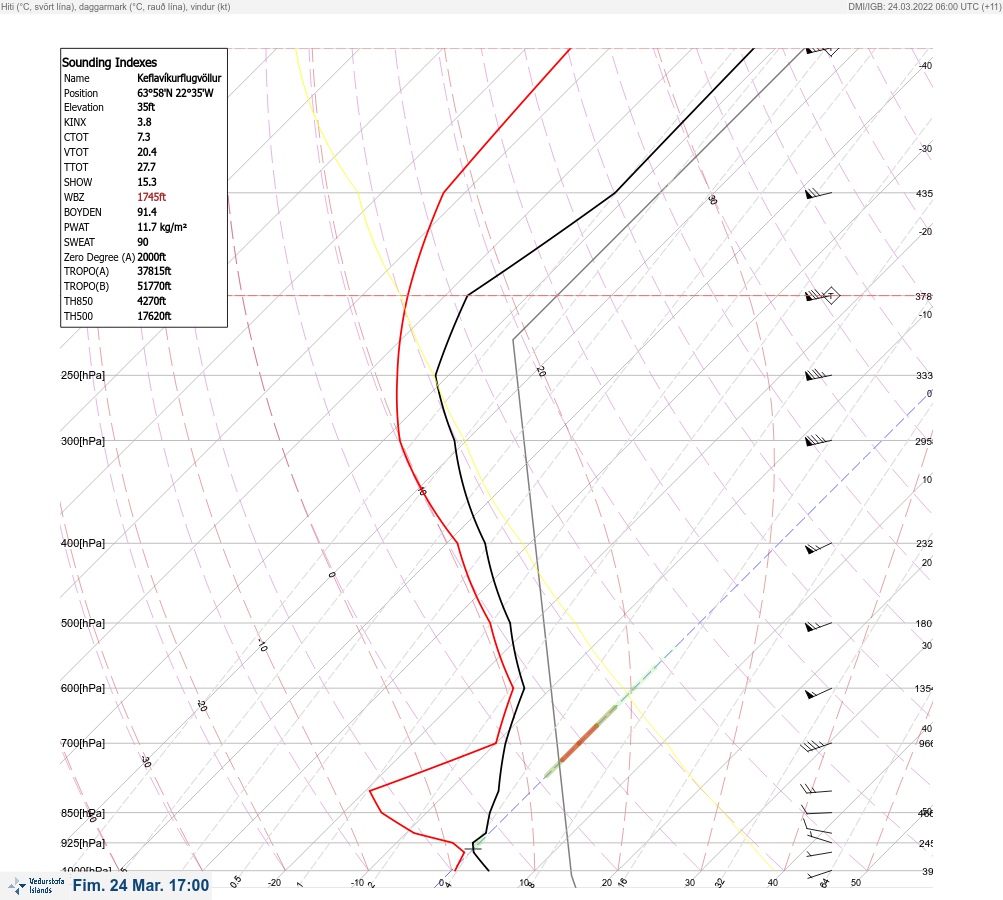
Task: Click the CTOT value '7.3'
Action: pos(144,137)
